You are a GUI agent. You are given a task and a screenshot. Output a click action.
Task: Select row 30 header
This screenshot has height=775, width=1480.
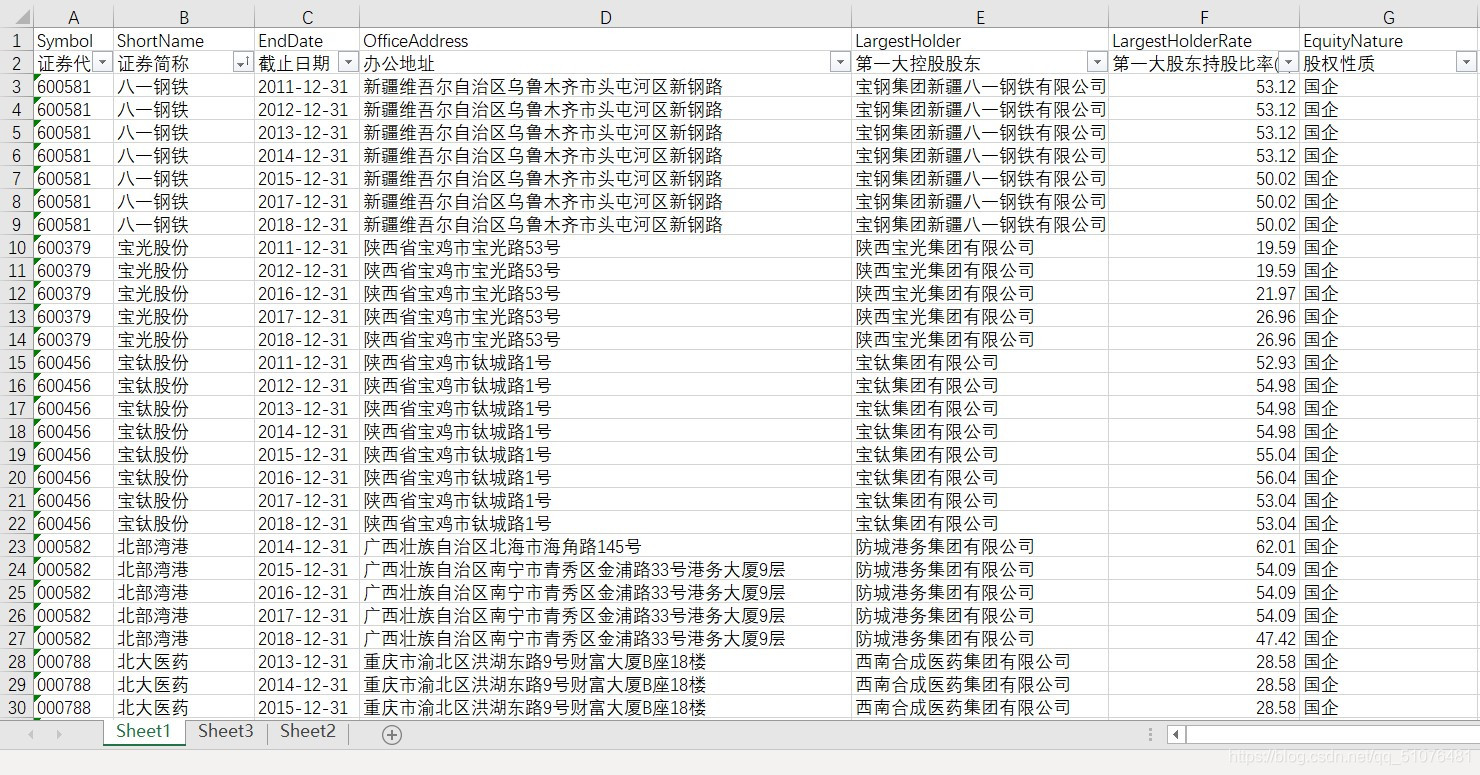(x=17, y=707)
